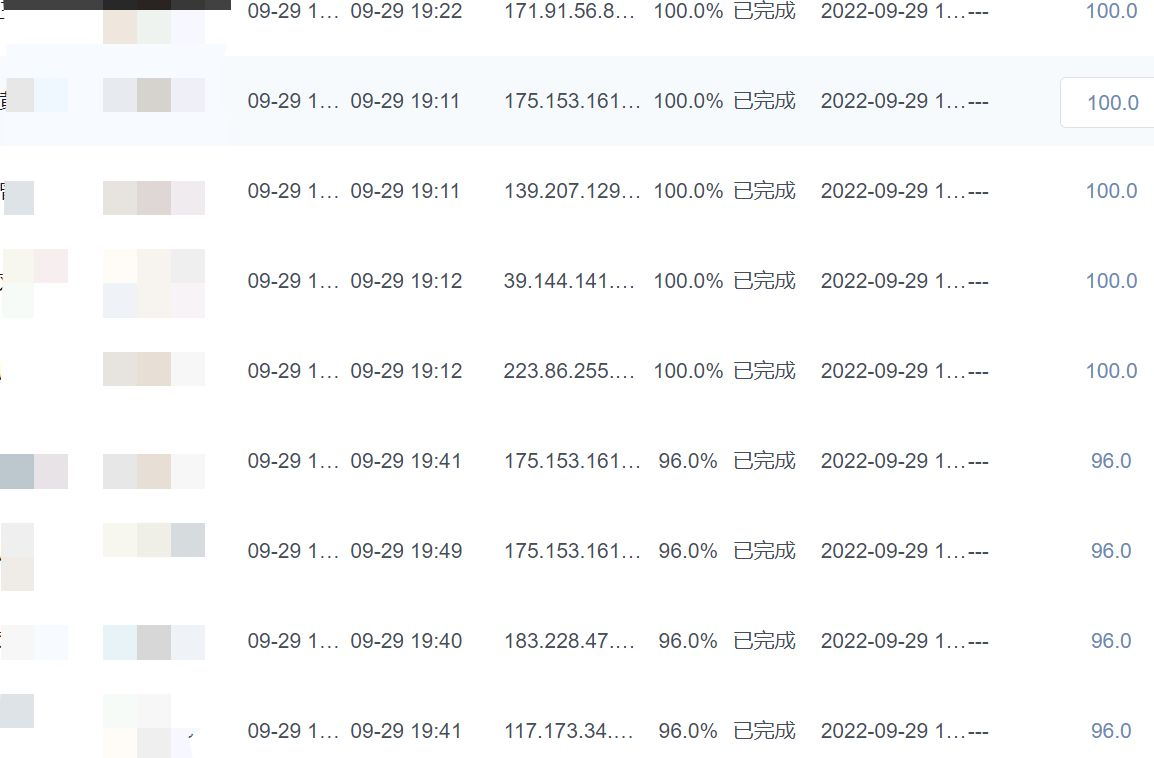Click the 96.0 score for IP 183.228.47
The width and height of the screenshot is (1154, 758).
[1110, 641]
